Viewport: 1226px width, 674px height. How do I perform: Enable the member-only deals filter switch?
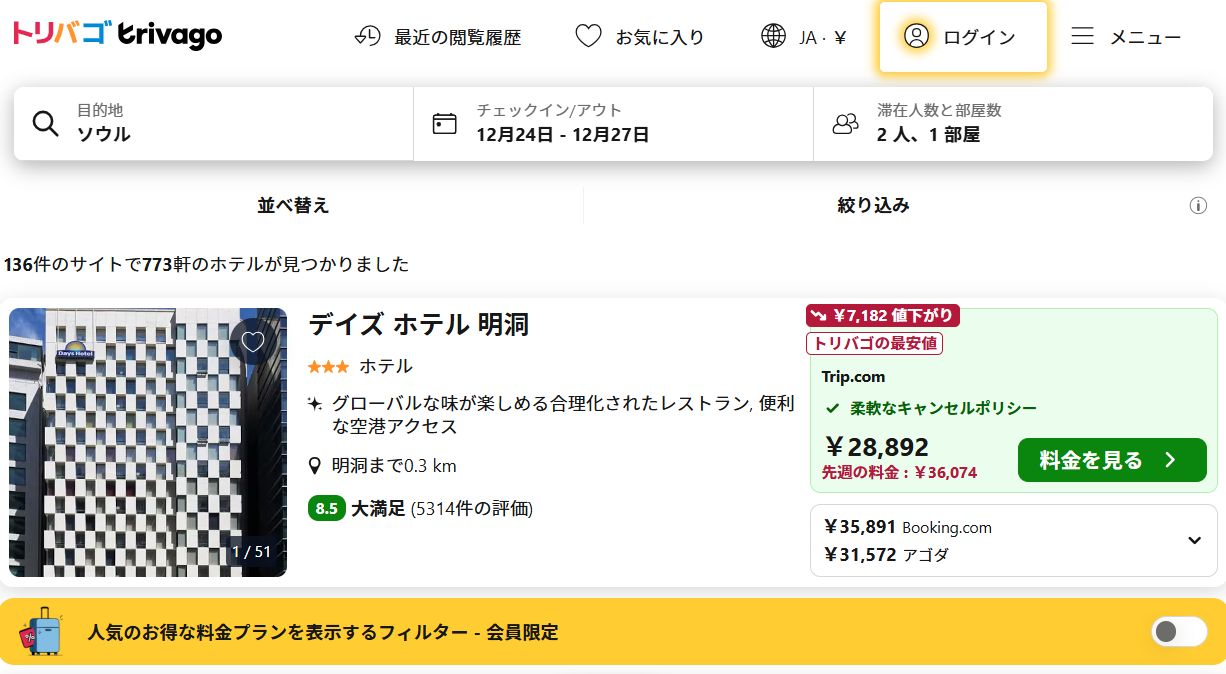1179,632
